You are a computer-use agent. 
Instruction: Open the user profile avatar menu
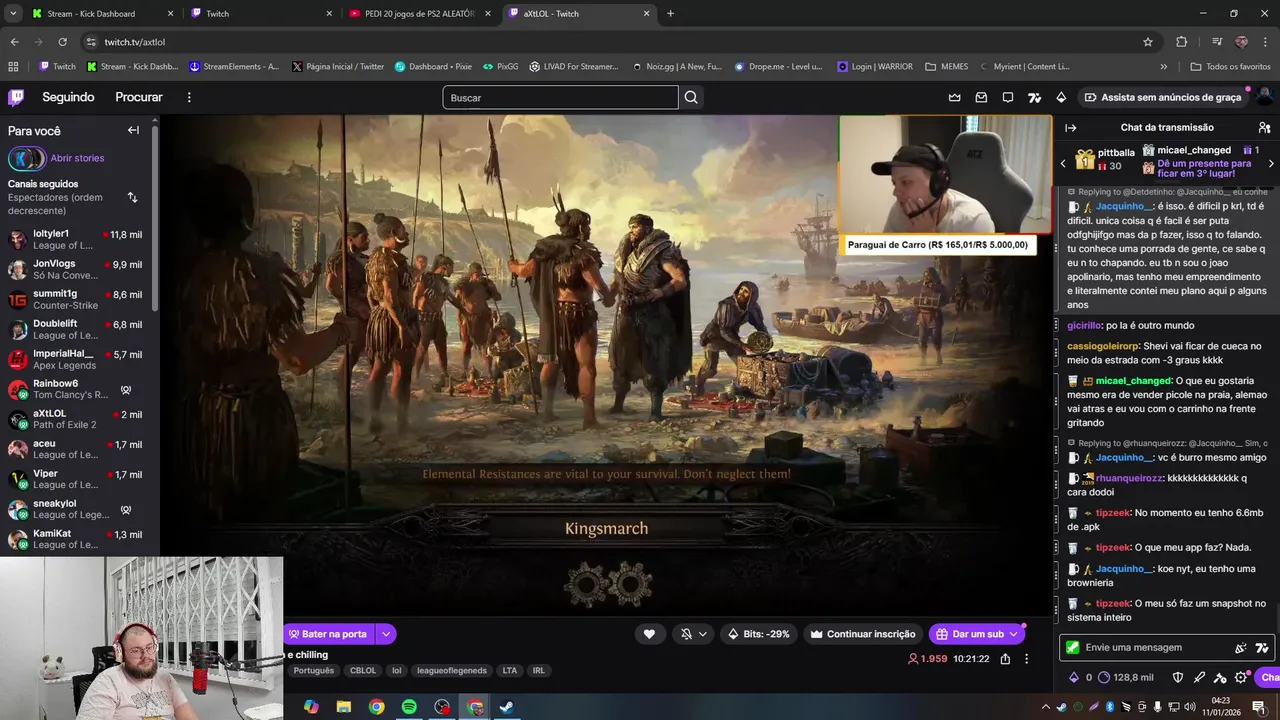pos(1265,97)
